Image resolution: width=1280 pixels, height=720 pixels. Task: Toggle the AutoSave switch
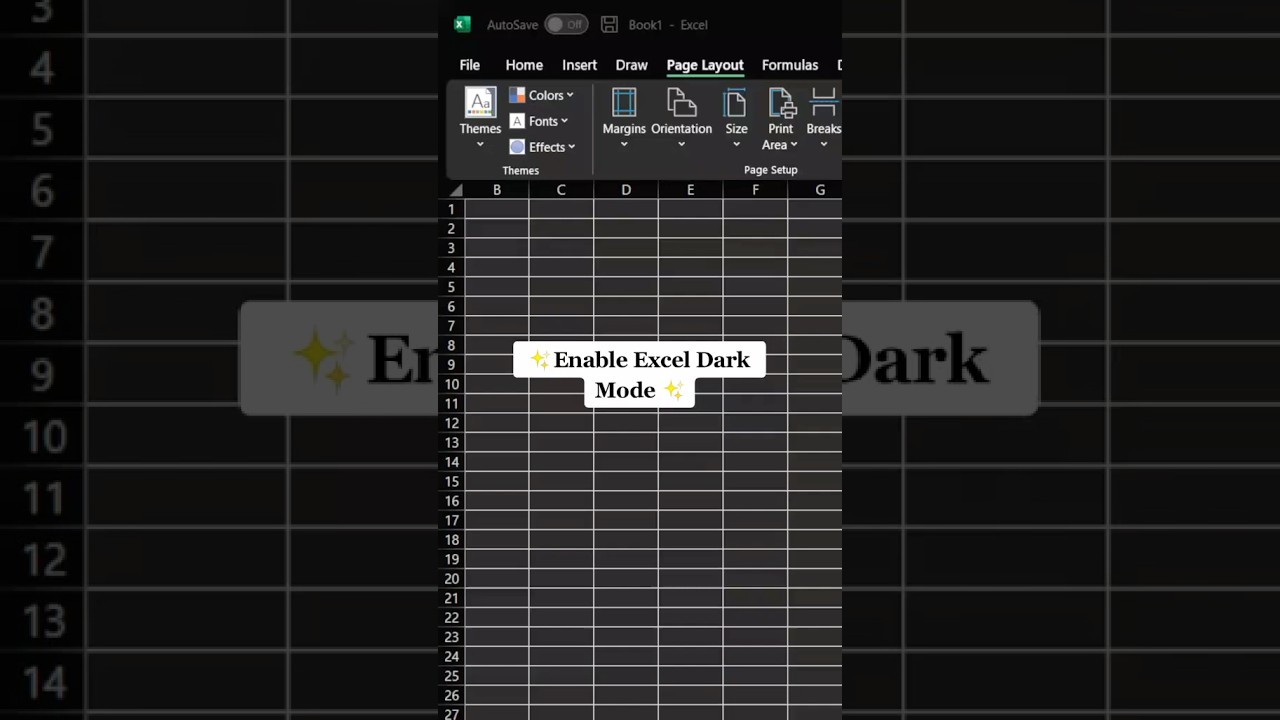566,25
